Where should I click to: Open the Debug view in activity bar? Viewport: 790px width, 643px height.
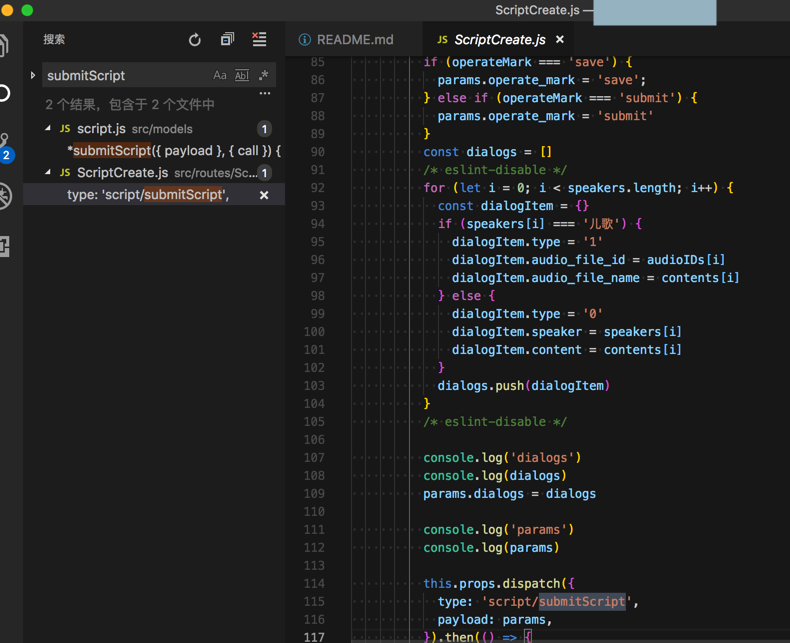pos(4,196)
